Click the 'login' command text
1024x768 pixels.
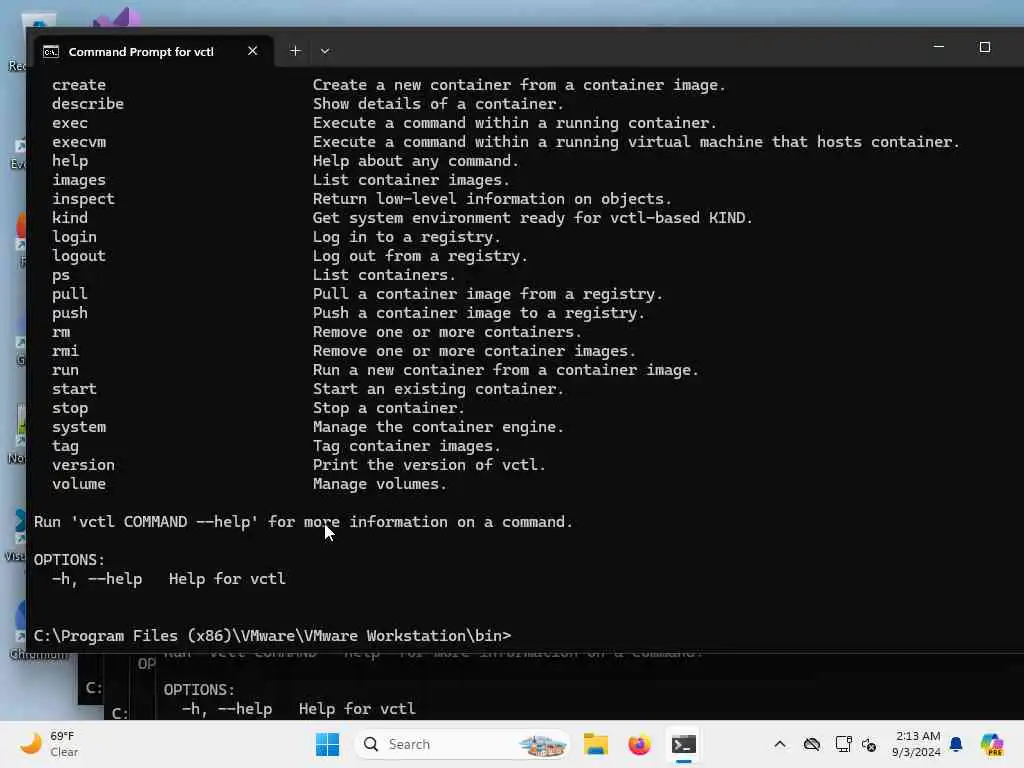[74, 236]
